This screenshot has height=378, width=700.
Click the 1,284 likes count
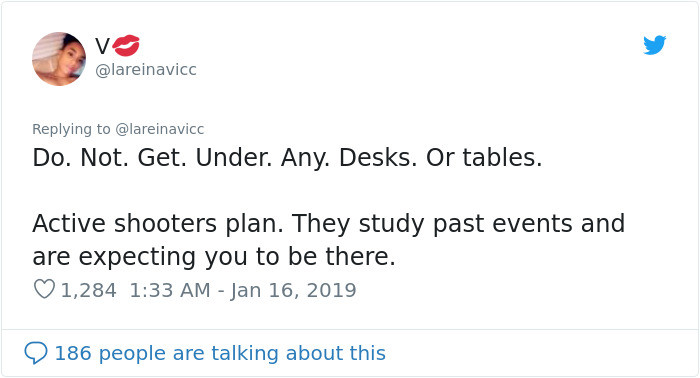point(88,290)
